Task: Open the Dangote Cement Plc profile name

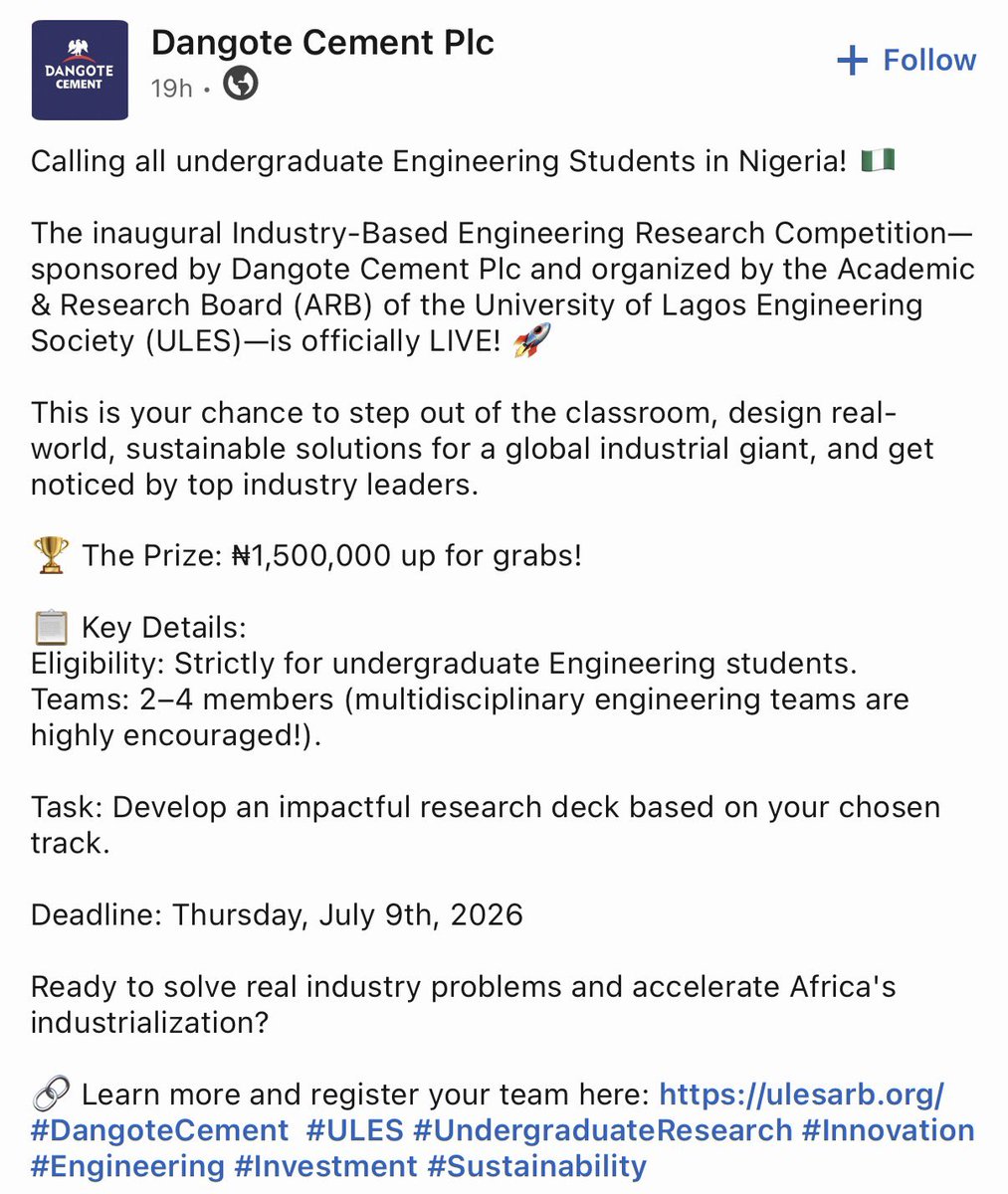Action: (322, 43)
